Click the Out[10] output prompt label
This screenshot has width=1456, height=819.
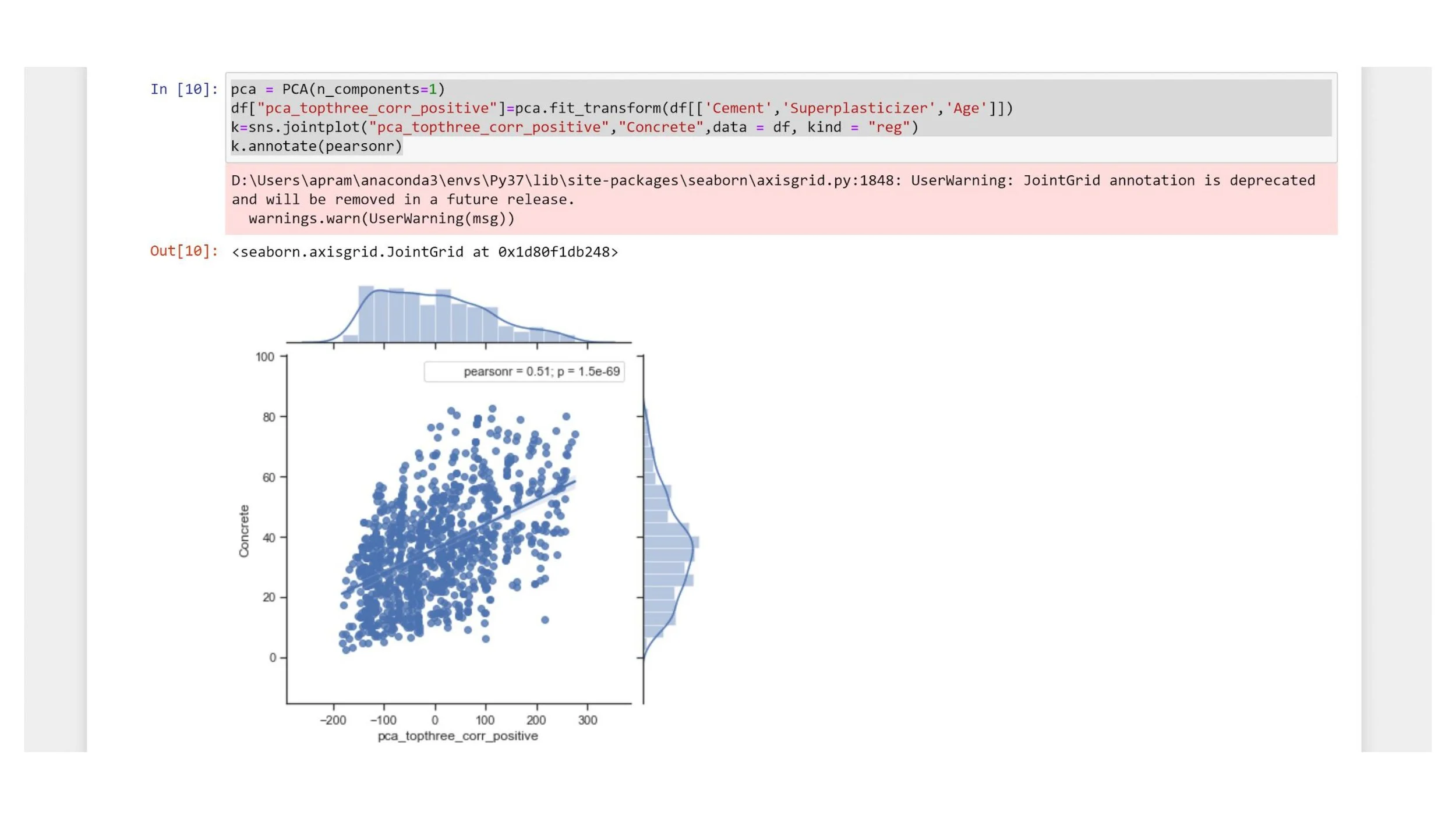click(x=184, y=251)
